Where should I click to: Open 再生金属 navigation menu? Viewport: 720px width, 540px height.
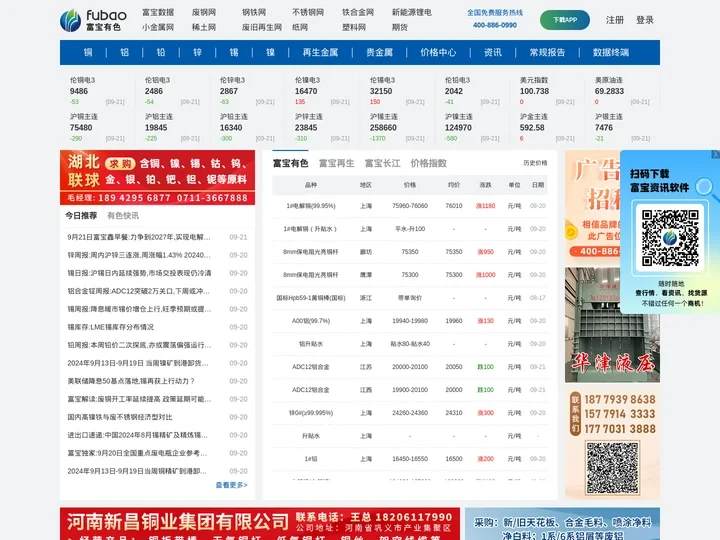(x=321, y=52)
